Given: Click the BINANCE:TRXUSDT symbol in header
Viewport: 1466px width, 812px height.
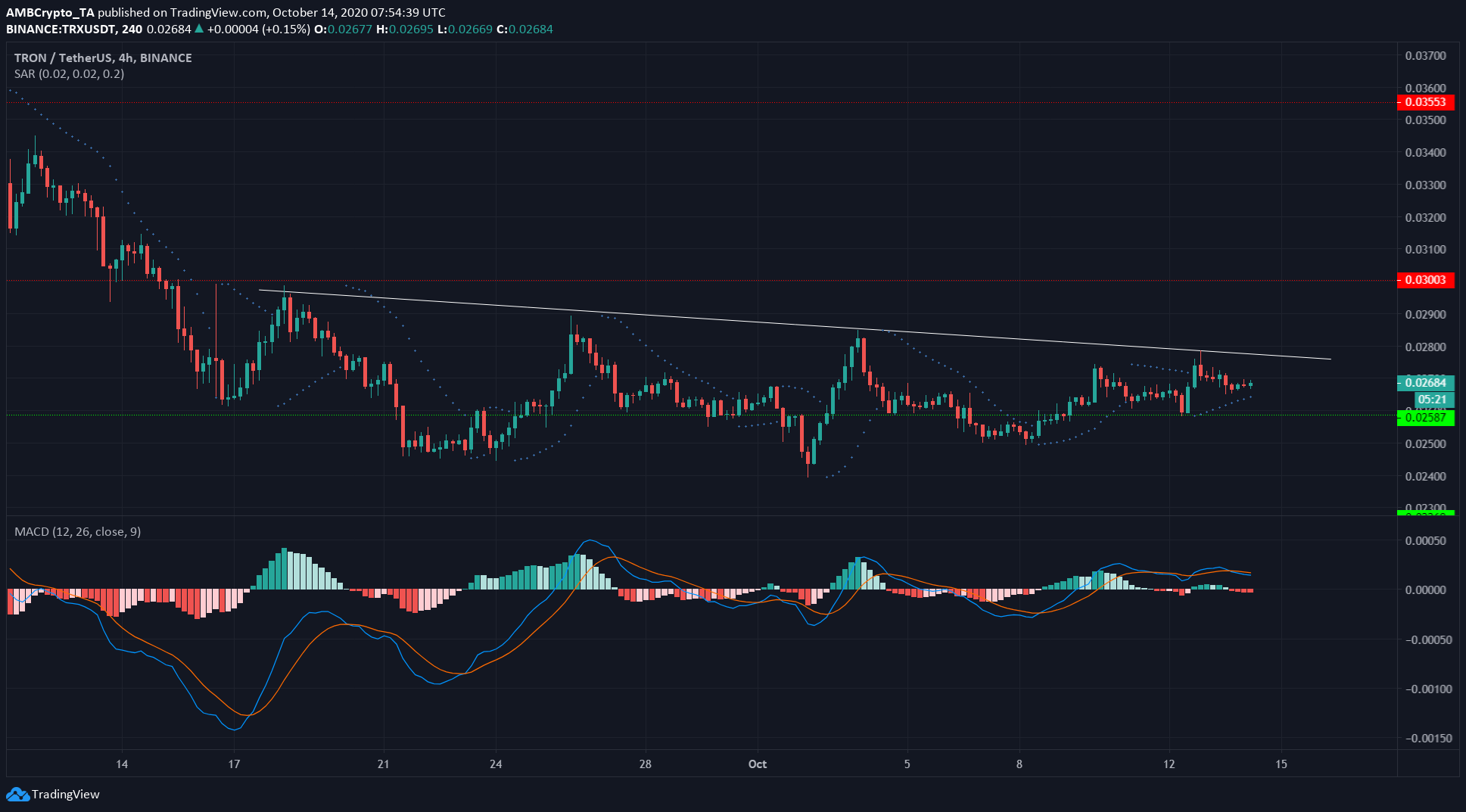Looking at the screenshot, I should [x=61, y=30].
